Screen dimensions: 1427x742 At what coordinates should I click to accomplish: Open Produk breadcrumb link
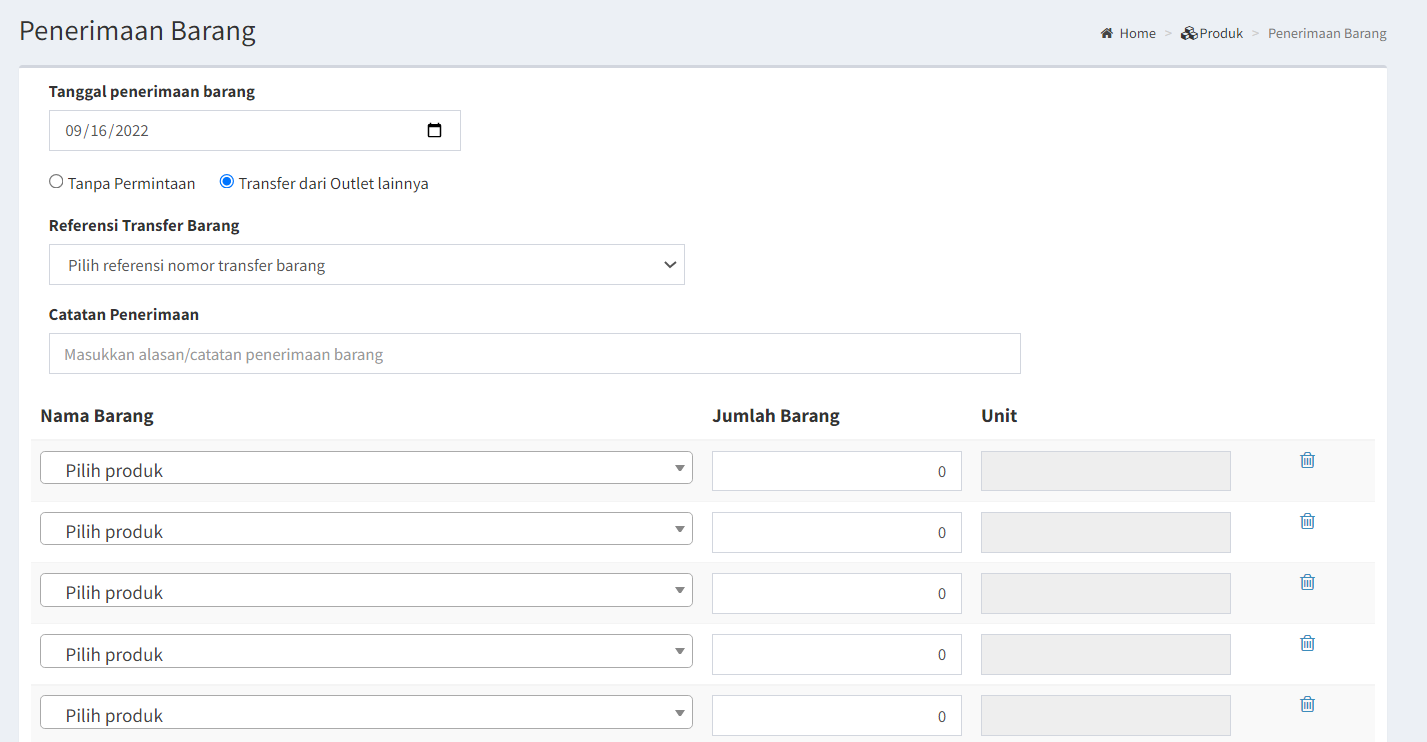[x=1221, y=33]
